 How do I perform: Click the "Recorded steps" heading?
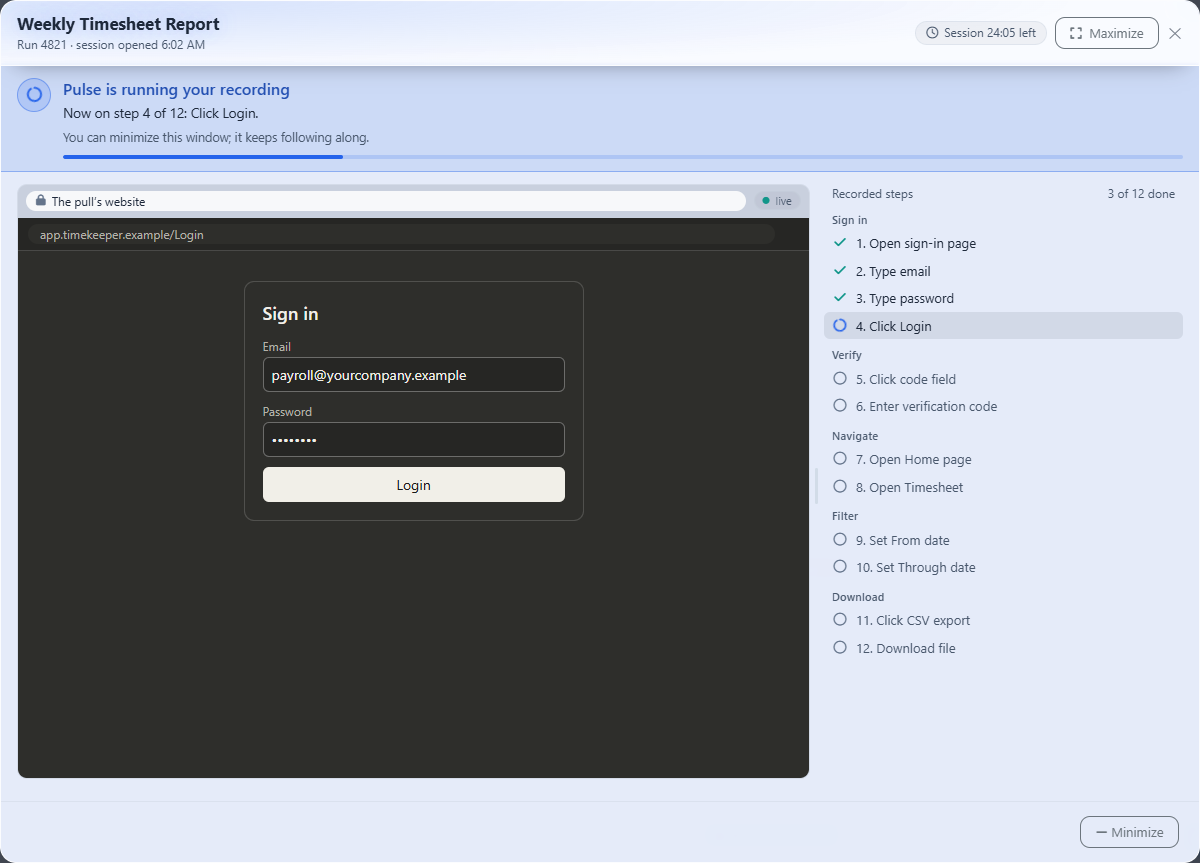[872, 194]
